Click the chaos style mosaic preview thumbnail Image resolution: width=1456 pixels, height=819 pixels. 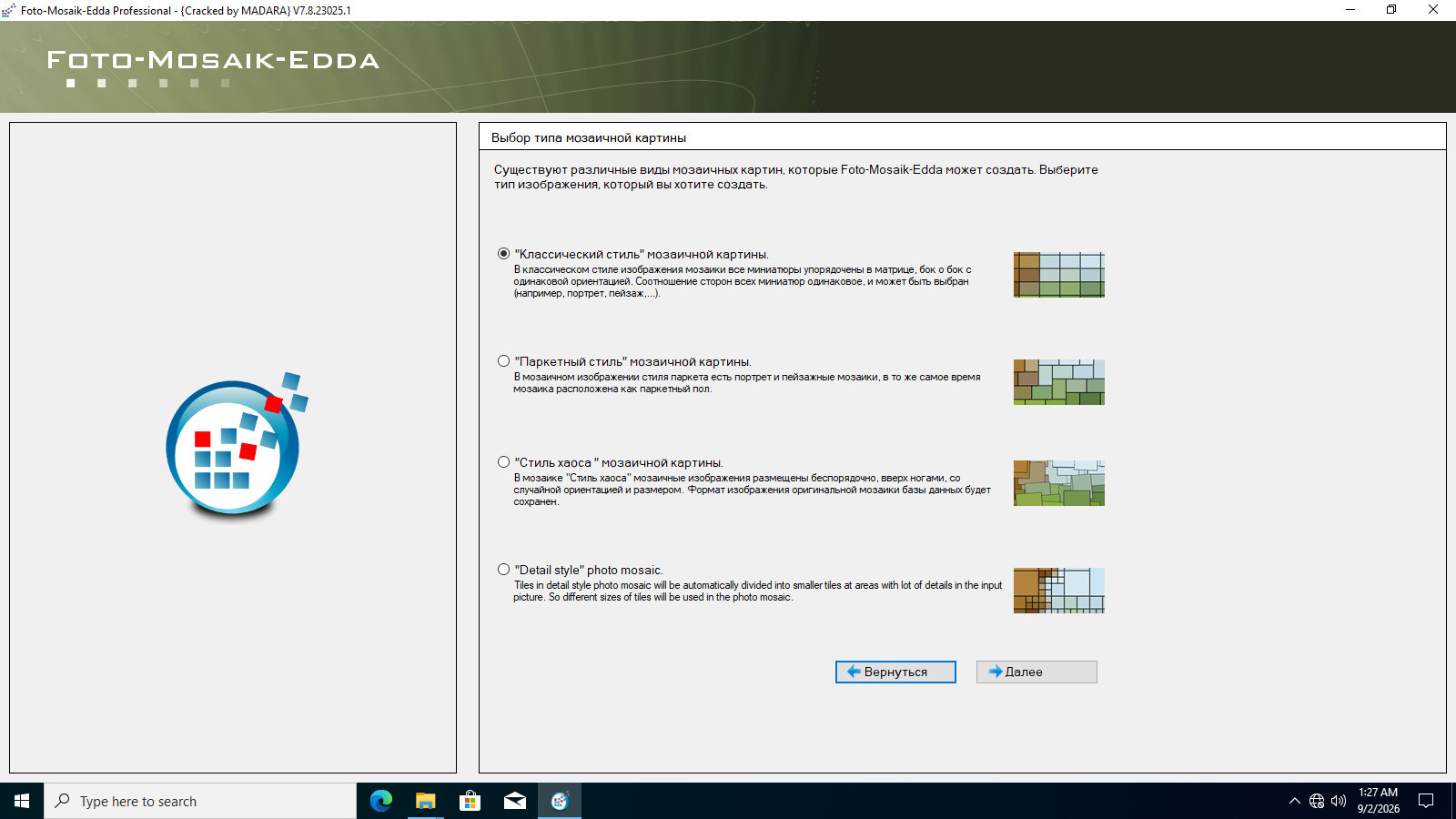pyautogui.click(x=1059, y=483)
